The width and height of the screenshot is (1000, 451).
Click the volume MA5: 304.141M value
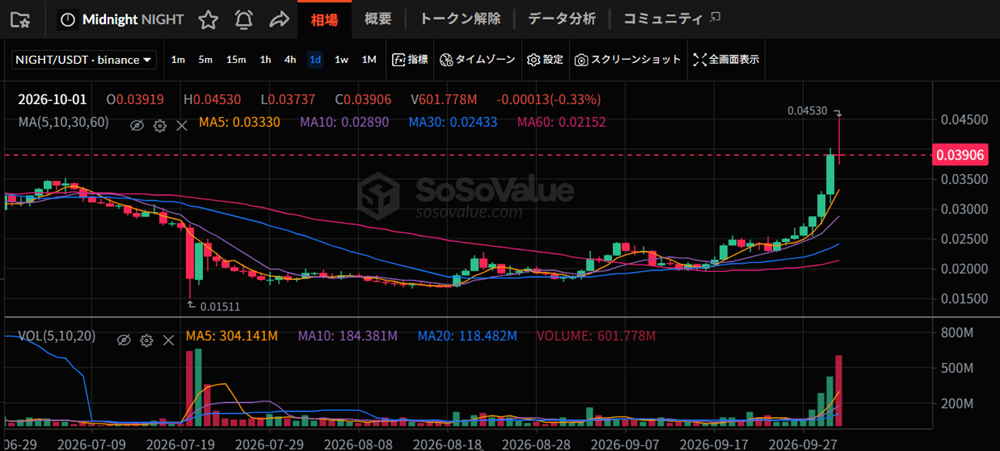coord(232,336)
